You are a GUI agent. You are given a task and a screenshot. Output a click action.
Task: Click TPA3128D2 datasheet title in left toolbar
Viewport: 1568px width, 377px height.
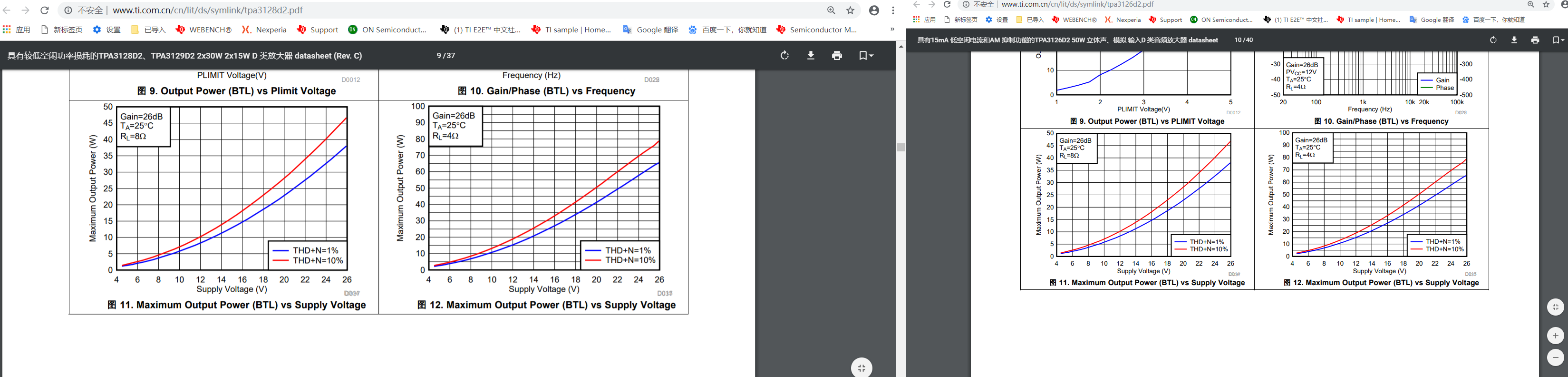(x=184, y=55)
